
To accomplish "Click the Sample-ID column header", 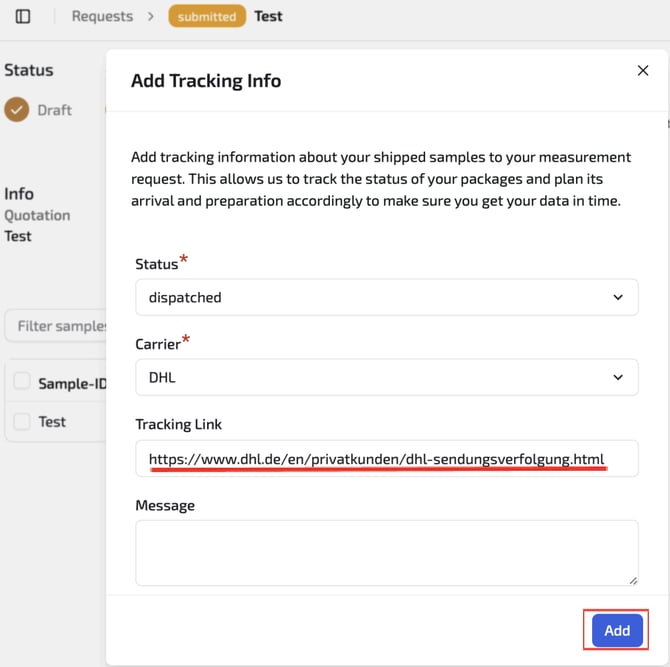I will (72, 383).
